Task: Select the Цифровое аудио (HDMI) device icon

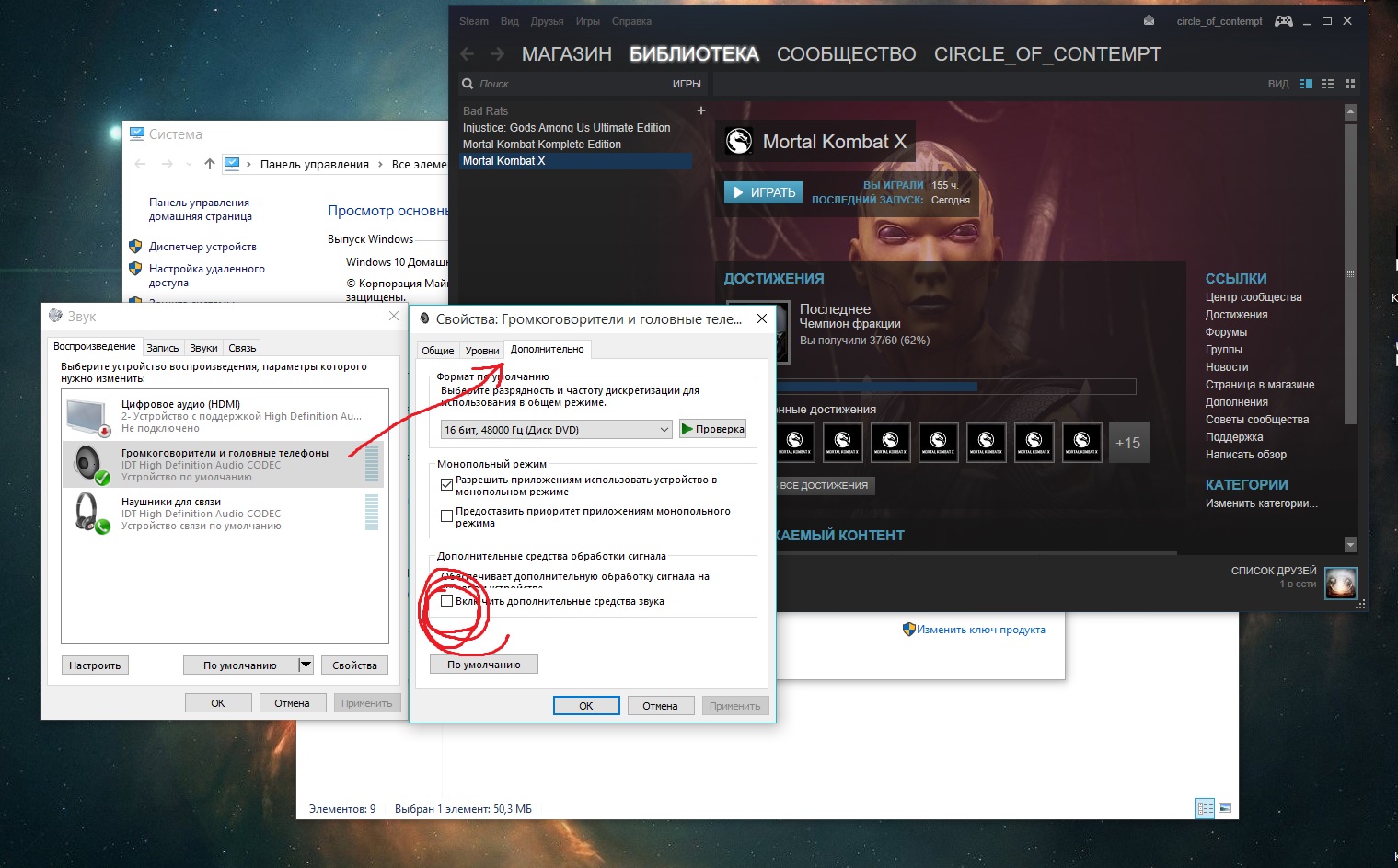Action: click(x=88, y=416)
